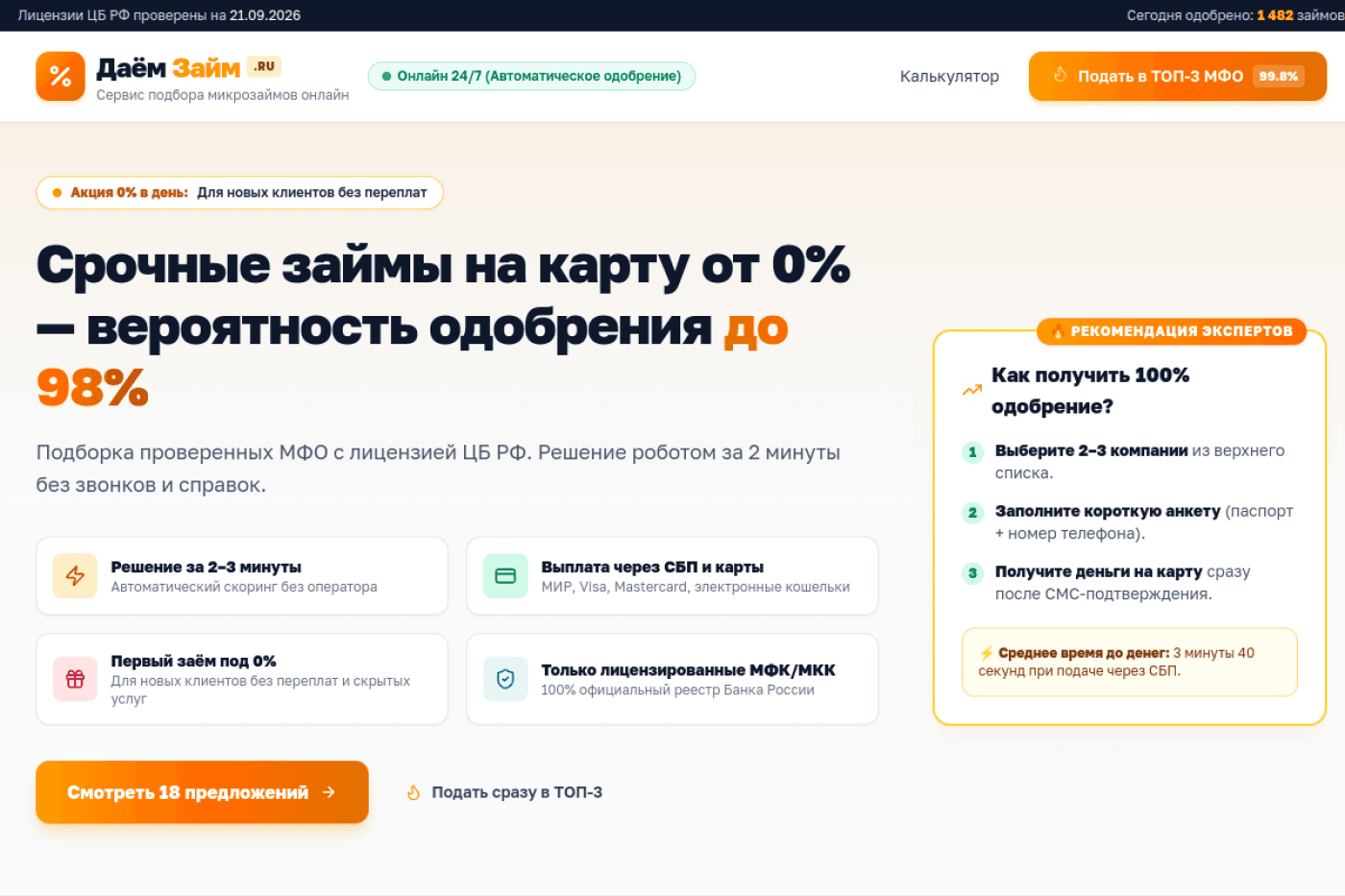Click the Онлайн 24/7 status pill

531,76
